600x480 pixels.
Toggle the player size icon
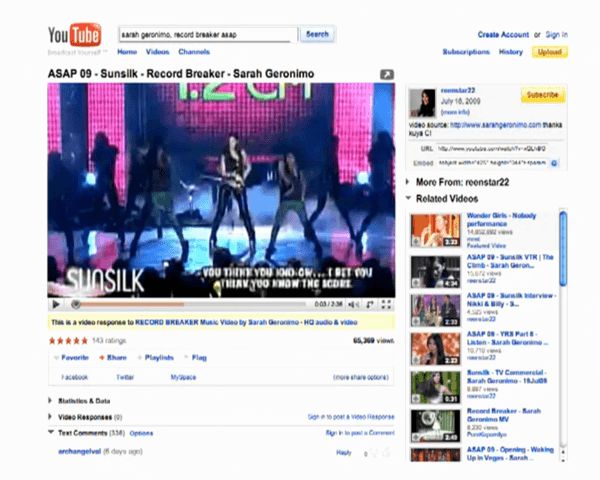[370, 305]
